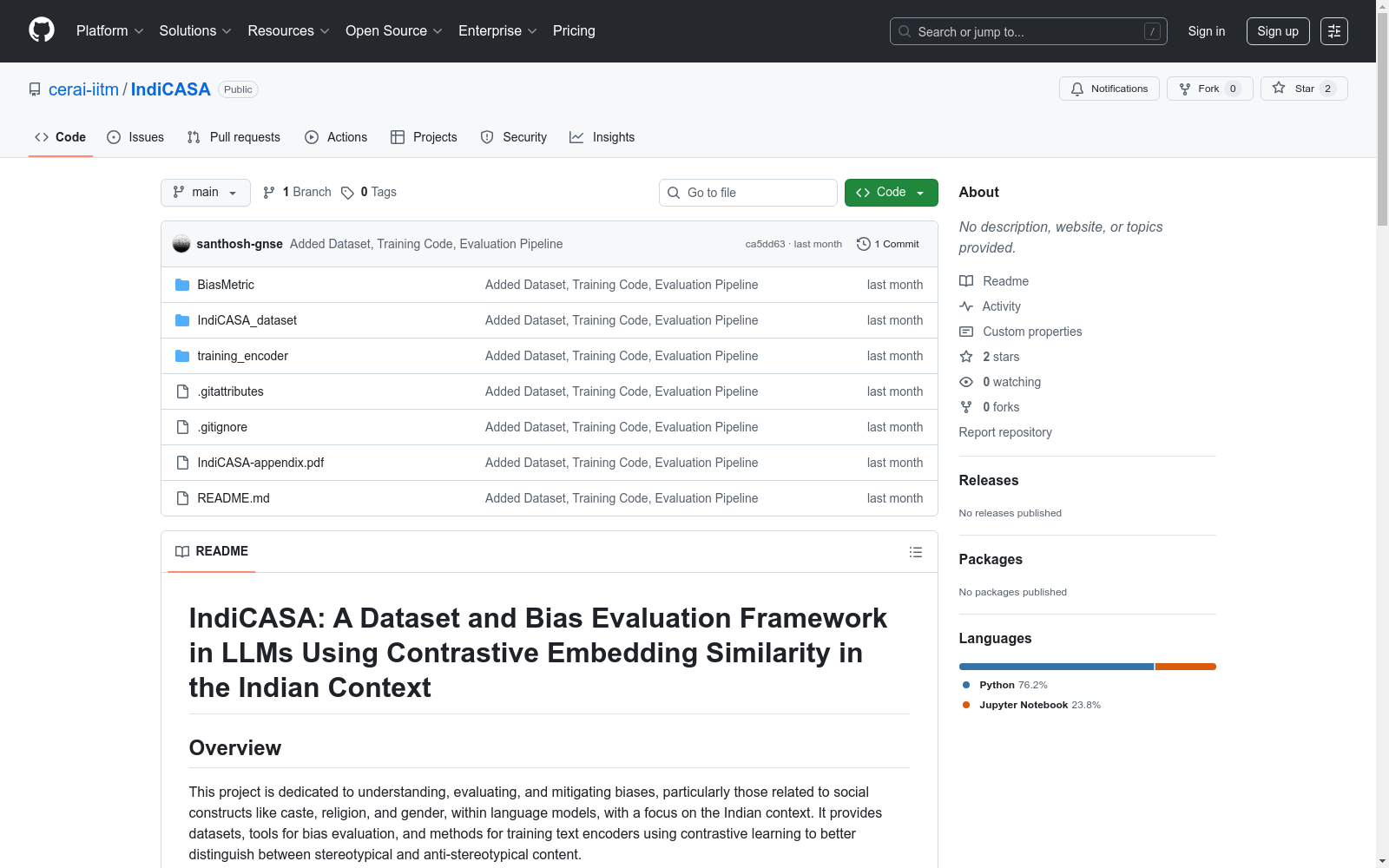Open the IndiCASA repository name link
1389x868 pixels.
(171, 89)
